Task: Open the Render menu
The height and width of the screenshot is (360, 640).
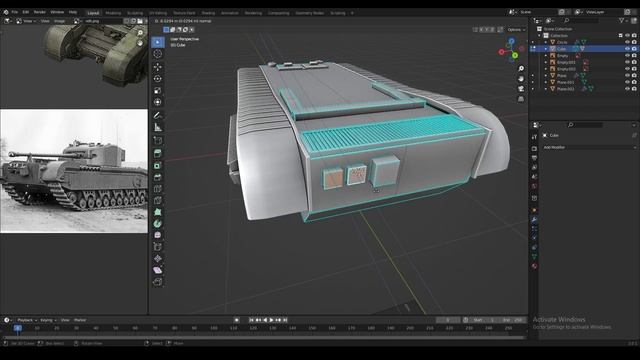Action: (x=40, y=12)
